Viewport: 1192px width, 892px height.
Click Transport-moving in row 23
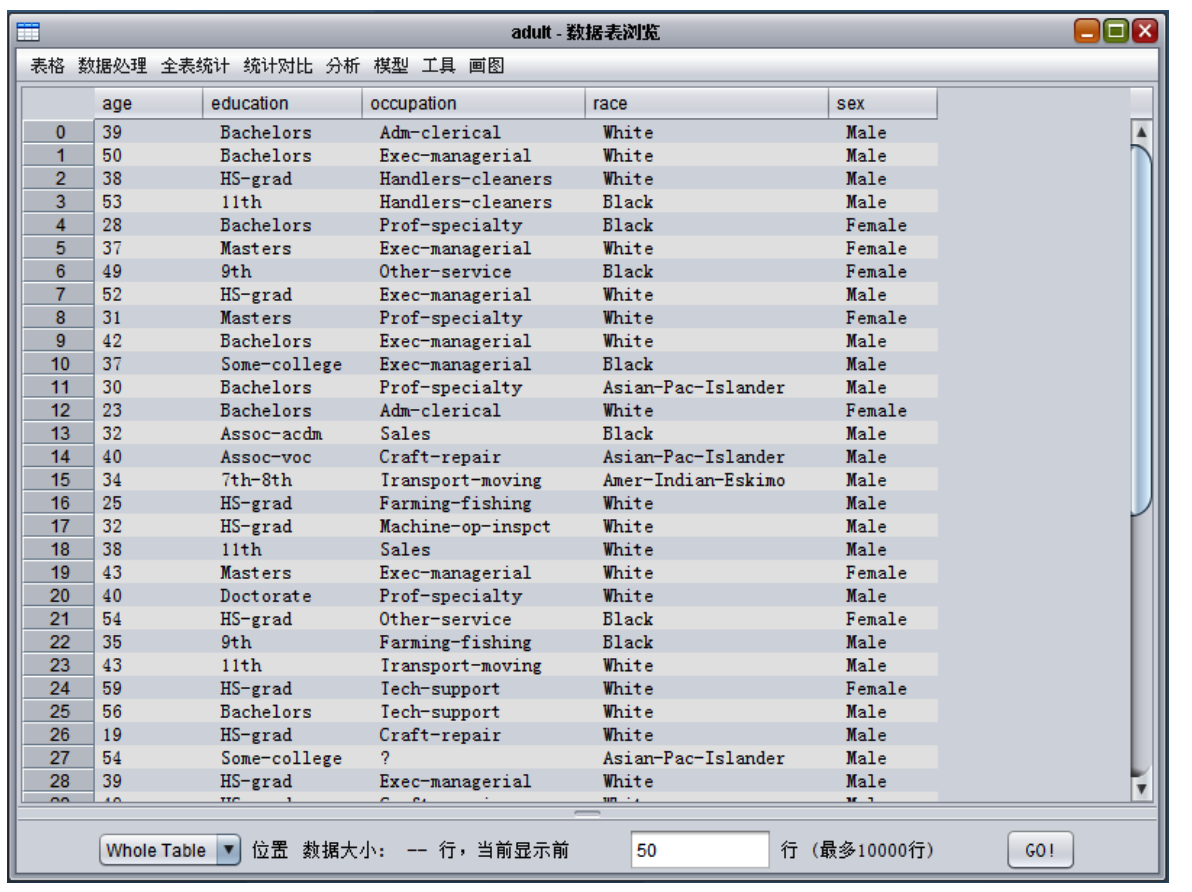point(461,665)
